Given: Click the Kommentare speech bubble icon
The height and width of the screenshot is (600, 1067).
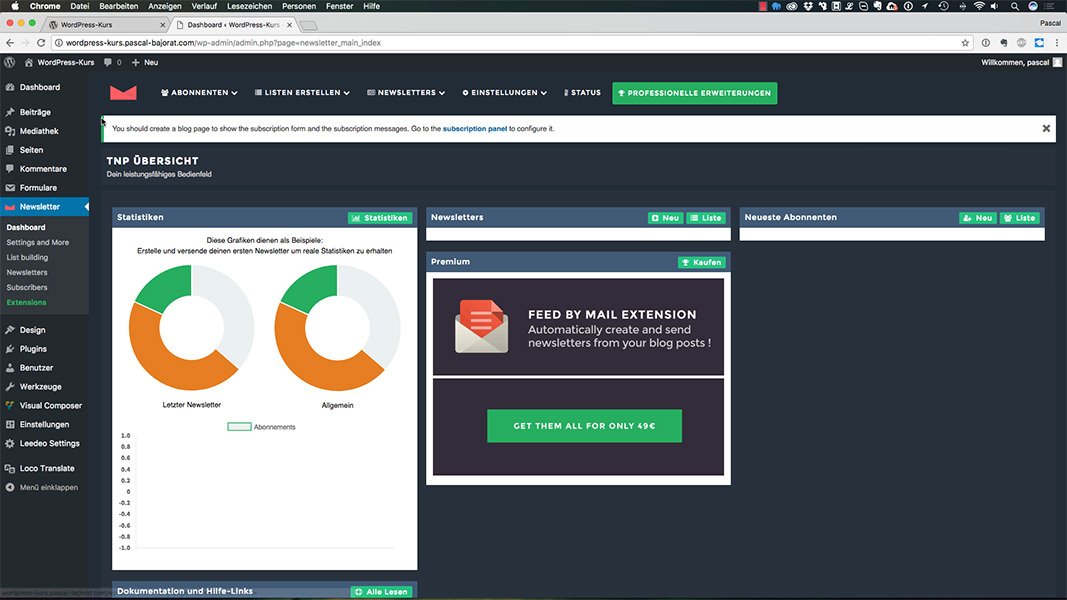Looking at the screenshot, I should pos(10,169).
